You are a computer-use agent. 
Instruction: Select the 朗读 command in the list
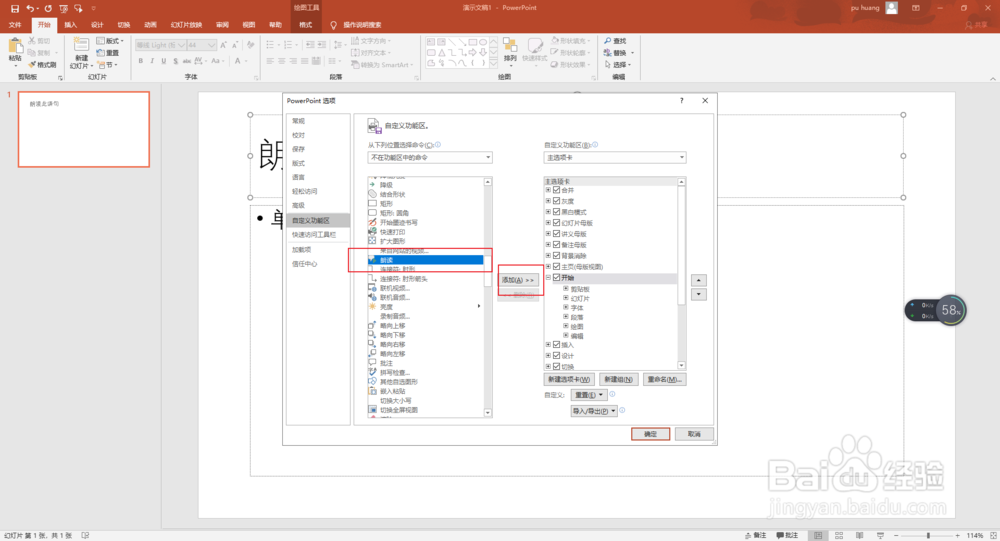[x=425, y=260]
